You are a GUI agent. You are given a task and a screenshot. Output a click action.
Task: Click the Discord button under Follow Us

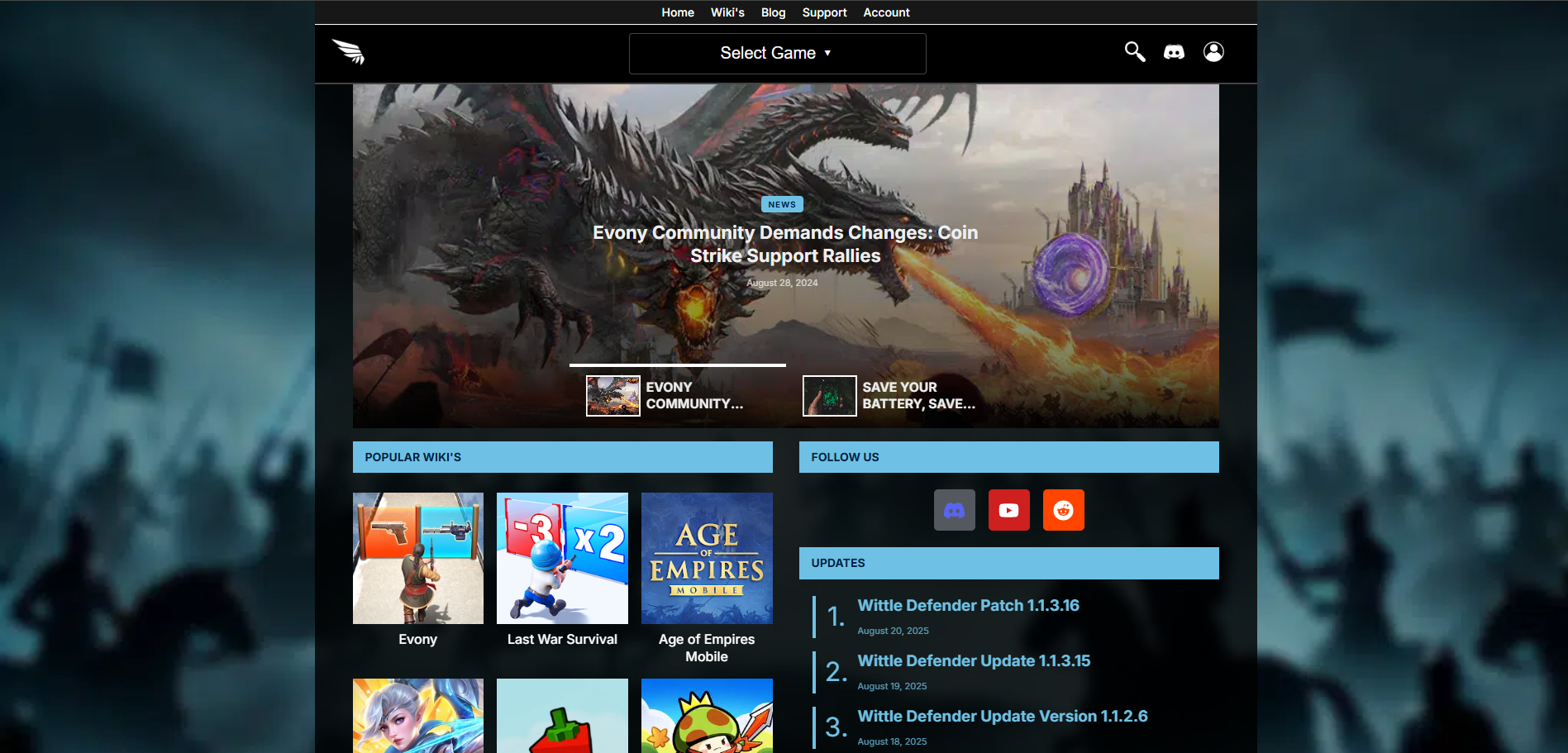coord(954,510)
